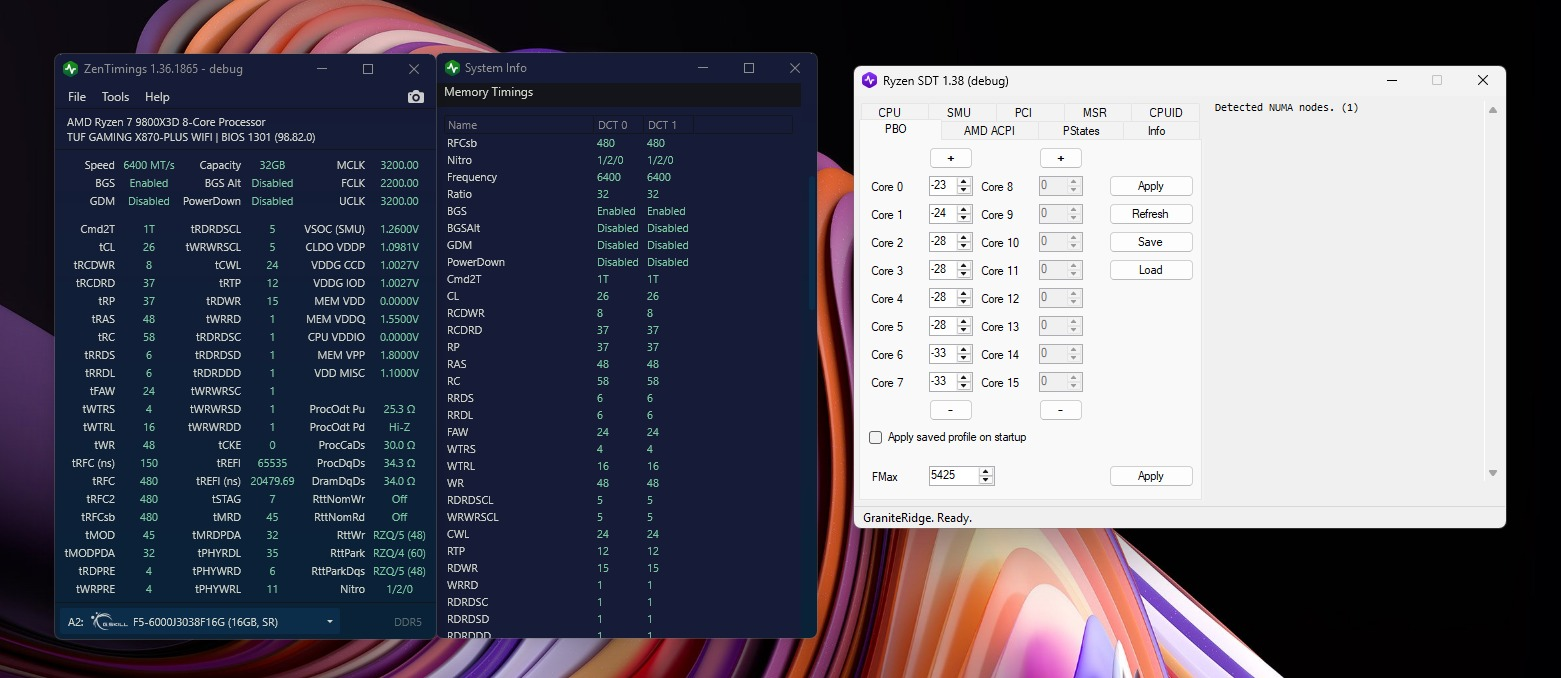Click the RFCsb row in System Info
The height and width of the screenshot is (678, 1561).
coord(620,143)
